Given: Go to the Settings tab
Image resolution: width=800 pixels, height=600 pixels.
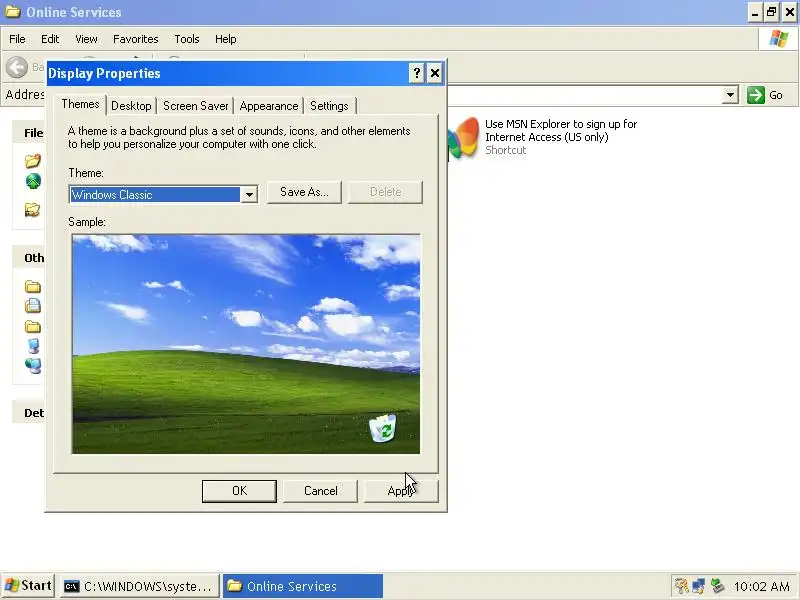Looking at the screenshot, I should [329, 106].
